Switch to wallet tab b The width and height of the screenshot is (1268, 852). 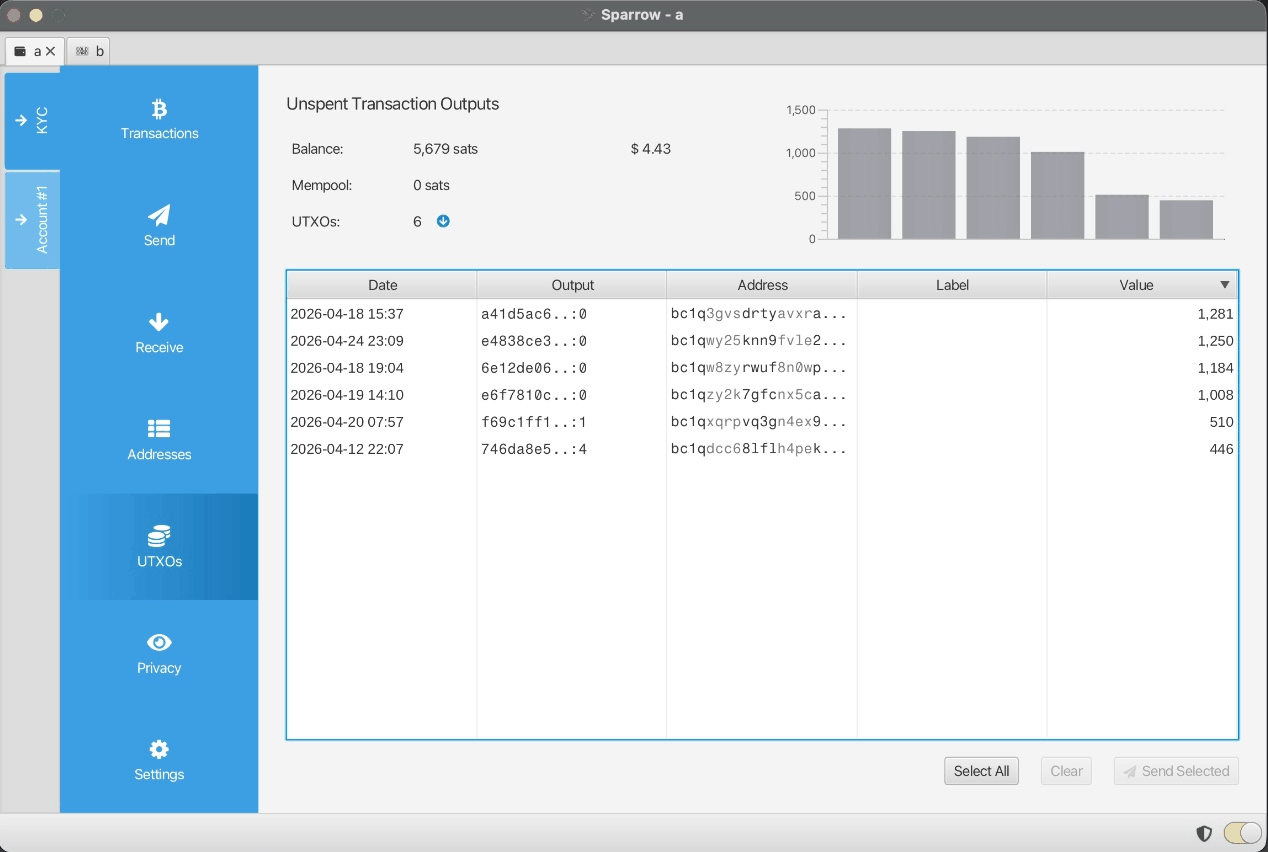[89, 50]
